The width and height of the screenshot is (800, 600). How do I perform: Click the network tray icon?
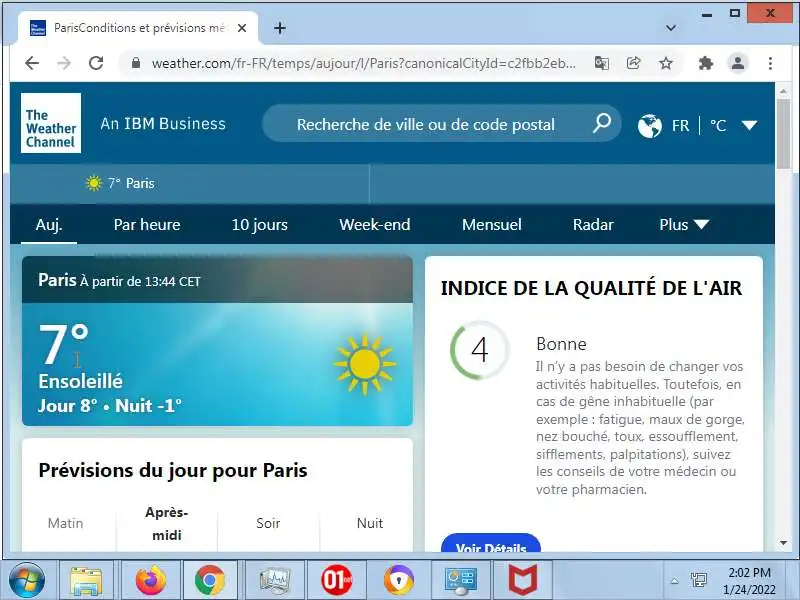click(x=698, y=581)
